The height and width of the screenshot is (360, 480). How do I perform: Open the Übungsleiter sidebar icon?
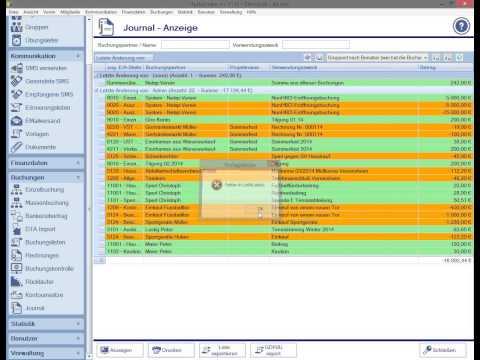click(x=16, y=40)
